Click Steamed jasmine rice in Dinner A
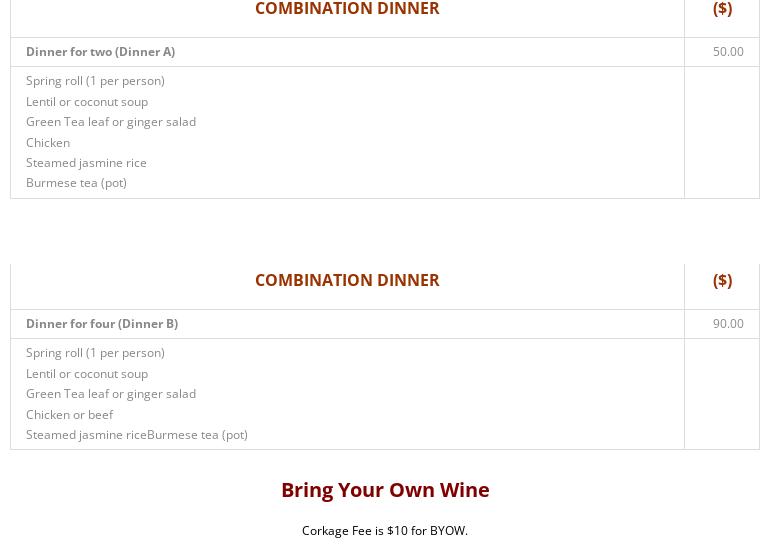The width and height of the screenshot is (770, 560). click(86, 163)
